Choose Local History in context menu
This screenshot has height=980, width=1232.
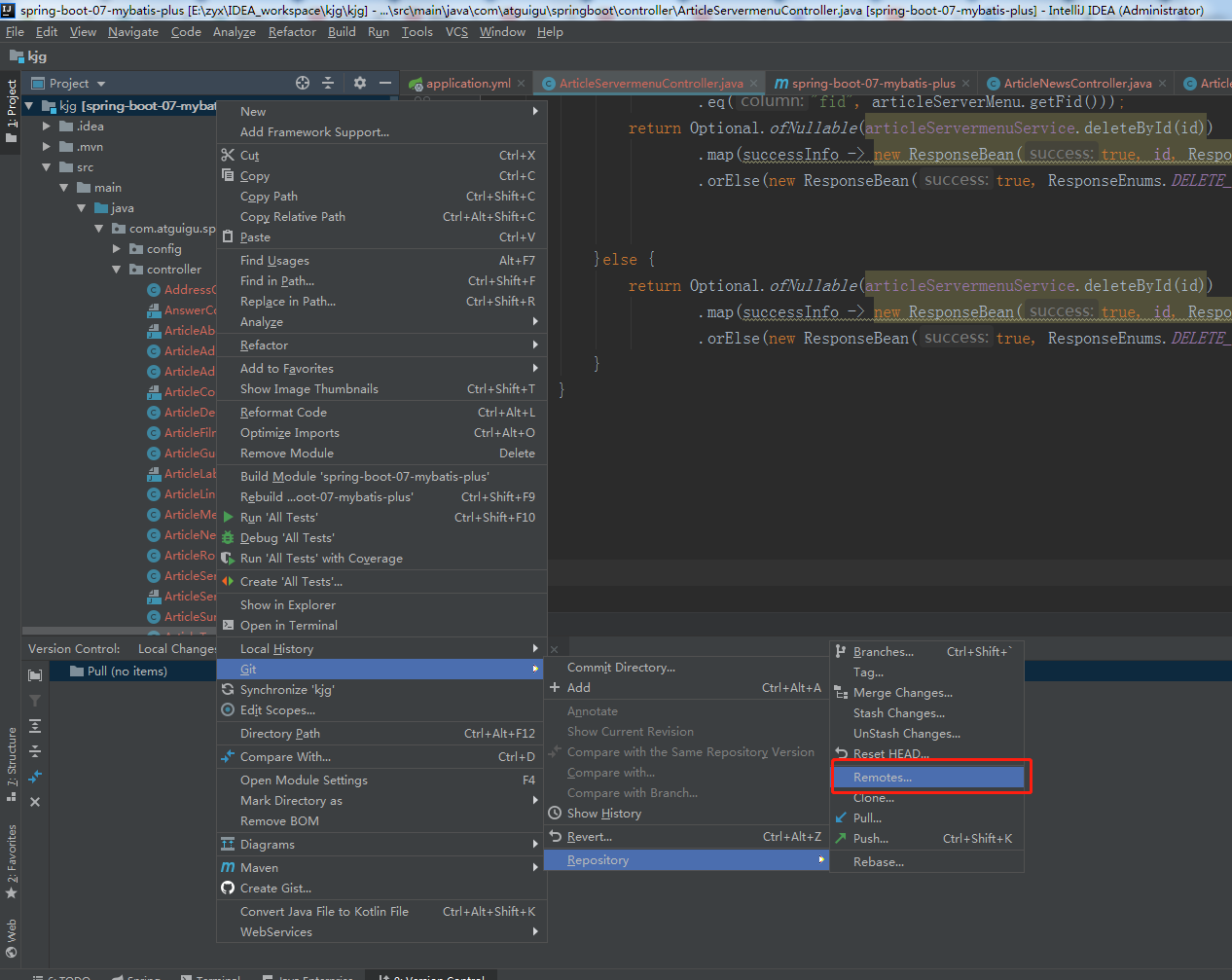(x=381, y=648)
